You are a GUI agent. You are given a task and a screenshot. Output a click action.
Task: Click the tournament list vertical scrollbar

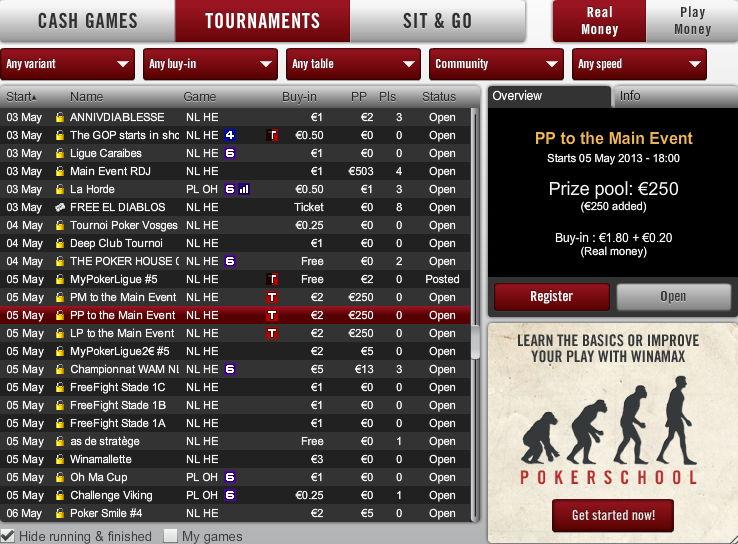475,314
